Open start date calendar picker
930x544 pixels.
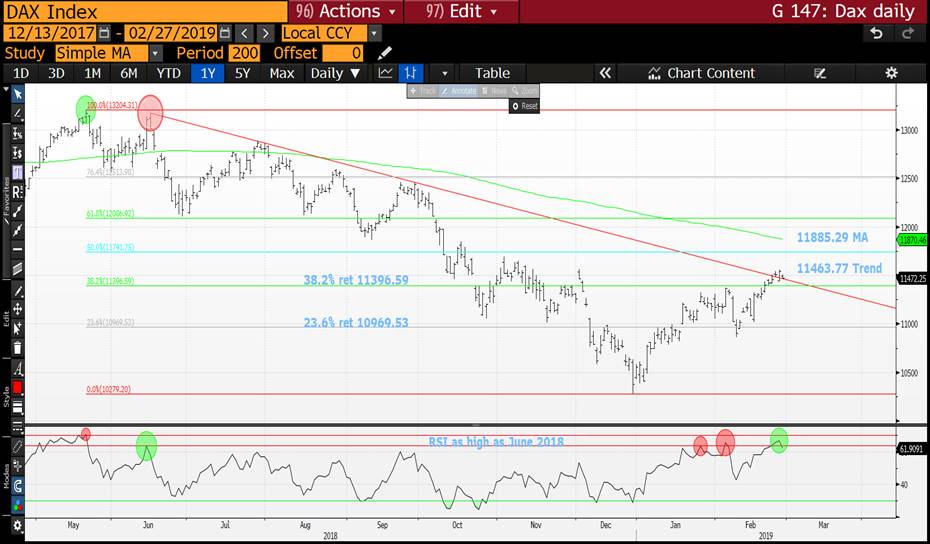pyautogui.click(x=104, y=33)
